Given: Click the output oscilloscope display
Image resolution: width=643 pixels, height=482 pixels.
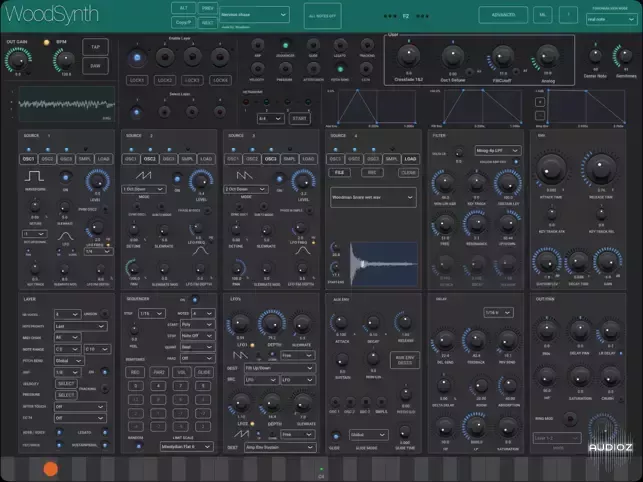Looking at the screenshot, I should click(67, 104).
